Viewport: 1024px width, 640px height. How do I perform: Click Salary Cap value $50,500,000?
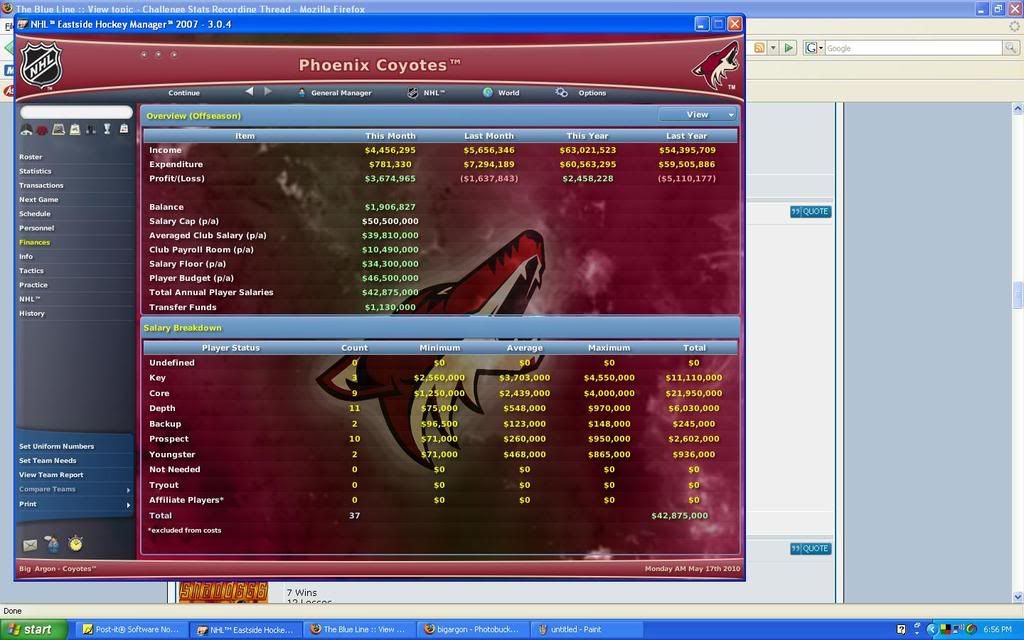click(390, 221)
